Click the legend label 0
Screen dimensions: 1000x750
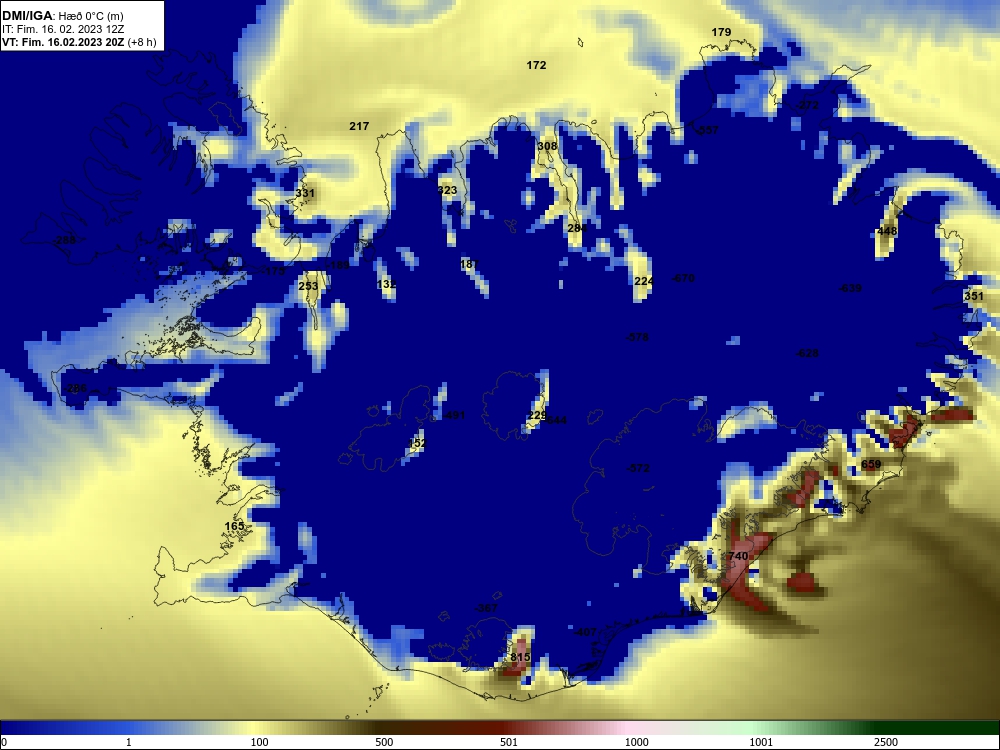pos(4,742)
